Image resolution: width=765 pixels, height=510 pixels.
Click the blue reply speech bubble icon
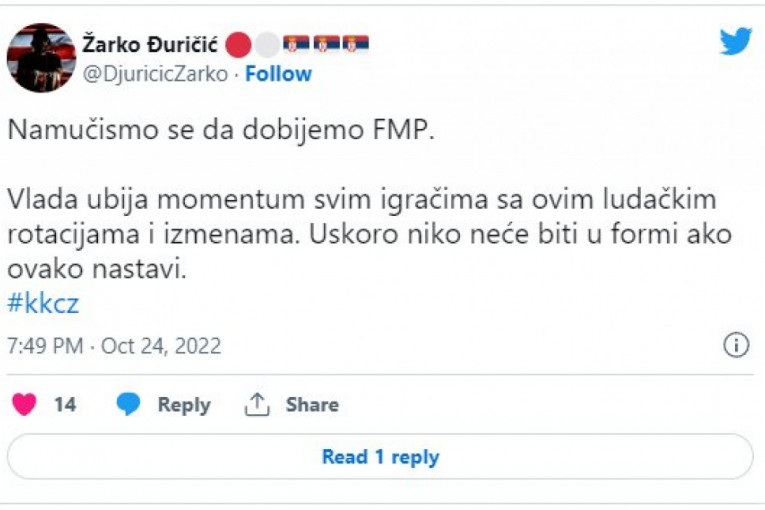click(x=128, y=404)
